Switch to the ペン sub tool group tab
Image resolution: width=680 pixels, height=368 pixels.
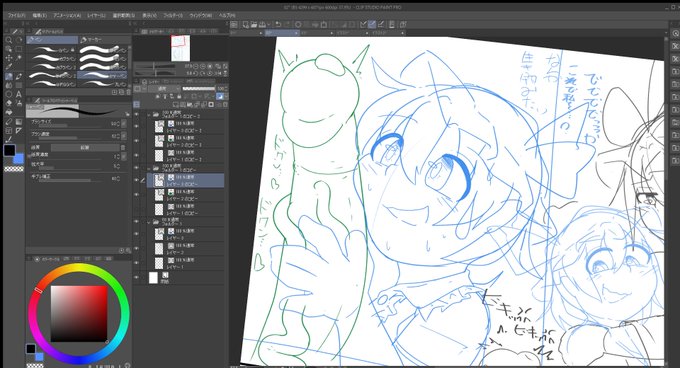(52, 39)
